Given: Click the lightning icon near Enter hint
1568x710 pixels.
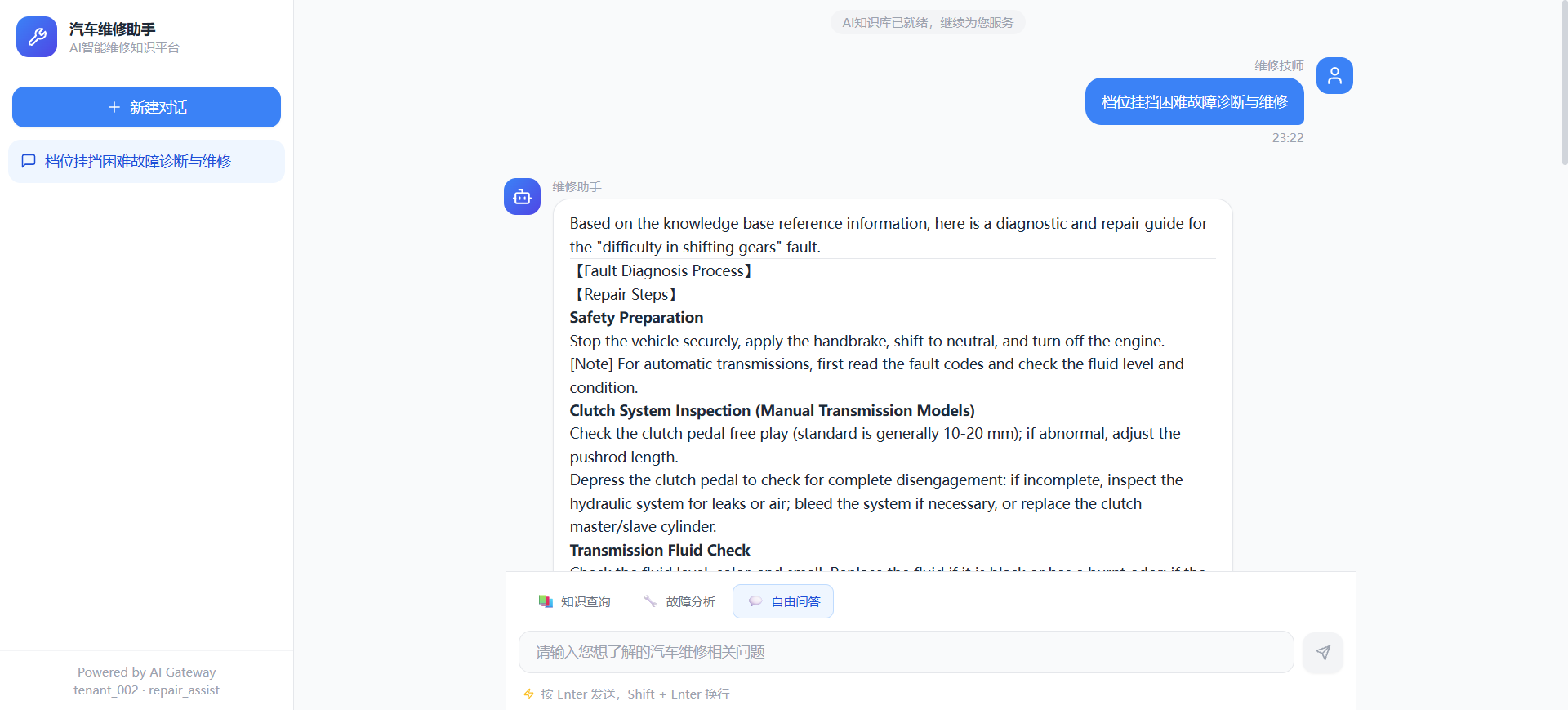Looking at the screenshot, I should click(x=528, y=694).
